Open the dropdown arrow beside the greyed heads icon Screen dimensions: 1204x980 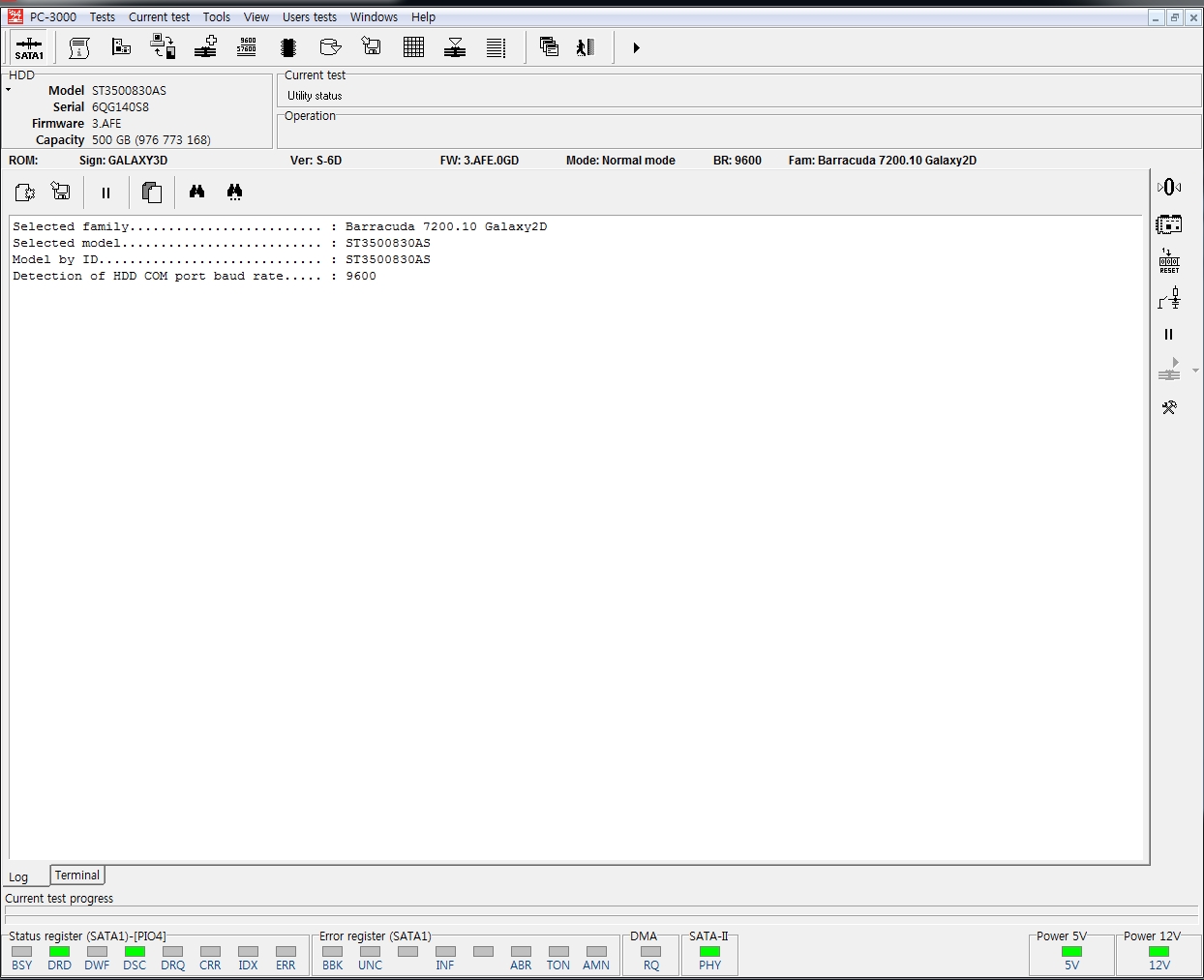pos(1195,371)
